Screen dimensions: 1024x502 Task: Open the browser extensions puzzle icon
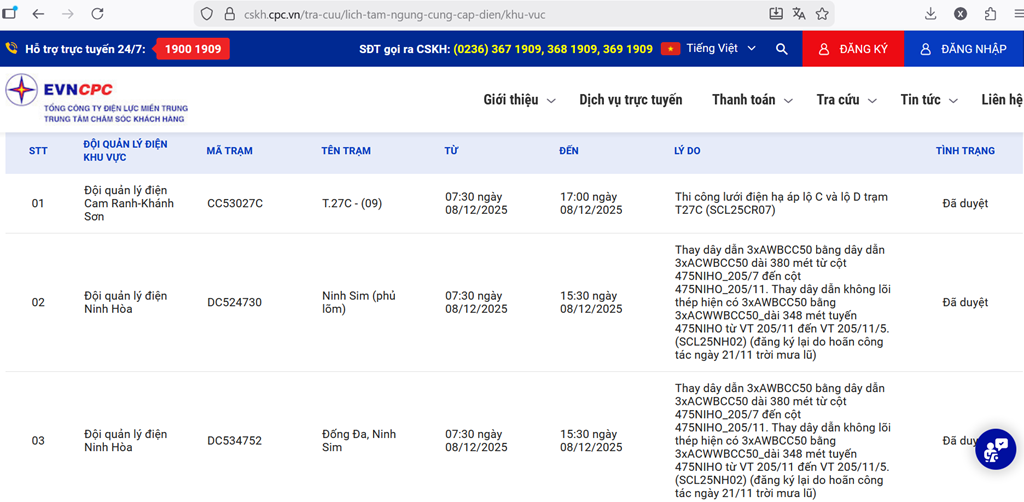coord(990,14)
